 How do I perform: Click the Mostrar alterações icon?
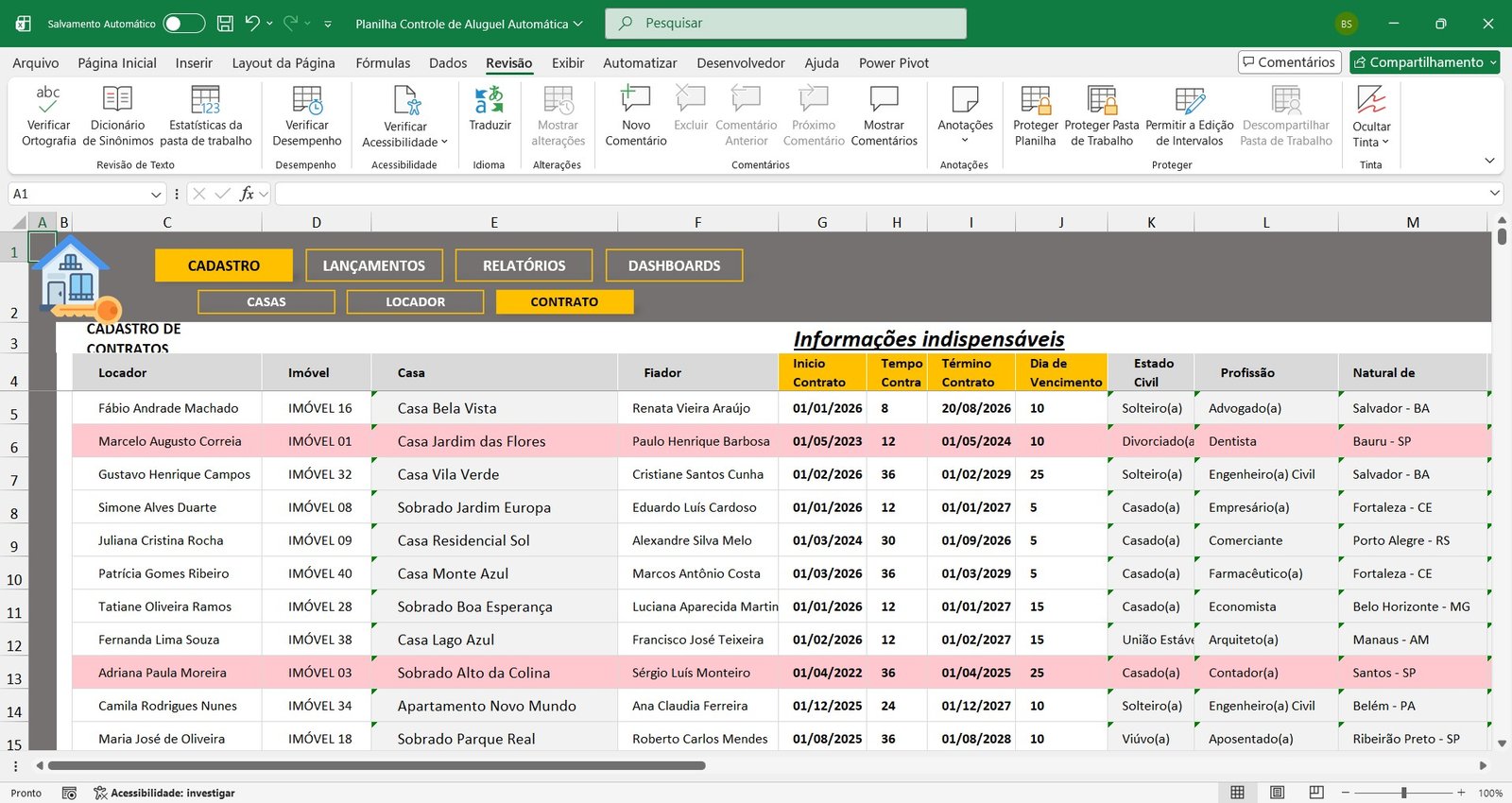pos(558,99)
